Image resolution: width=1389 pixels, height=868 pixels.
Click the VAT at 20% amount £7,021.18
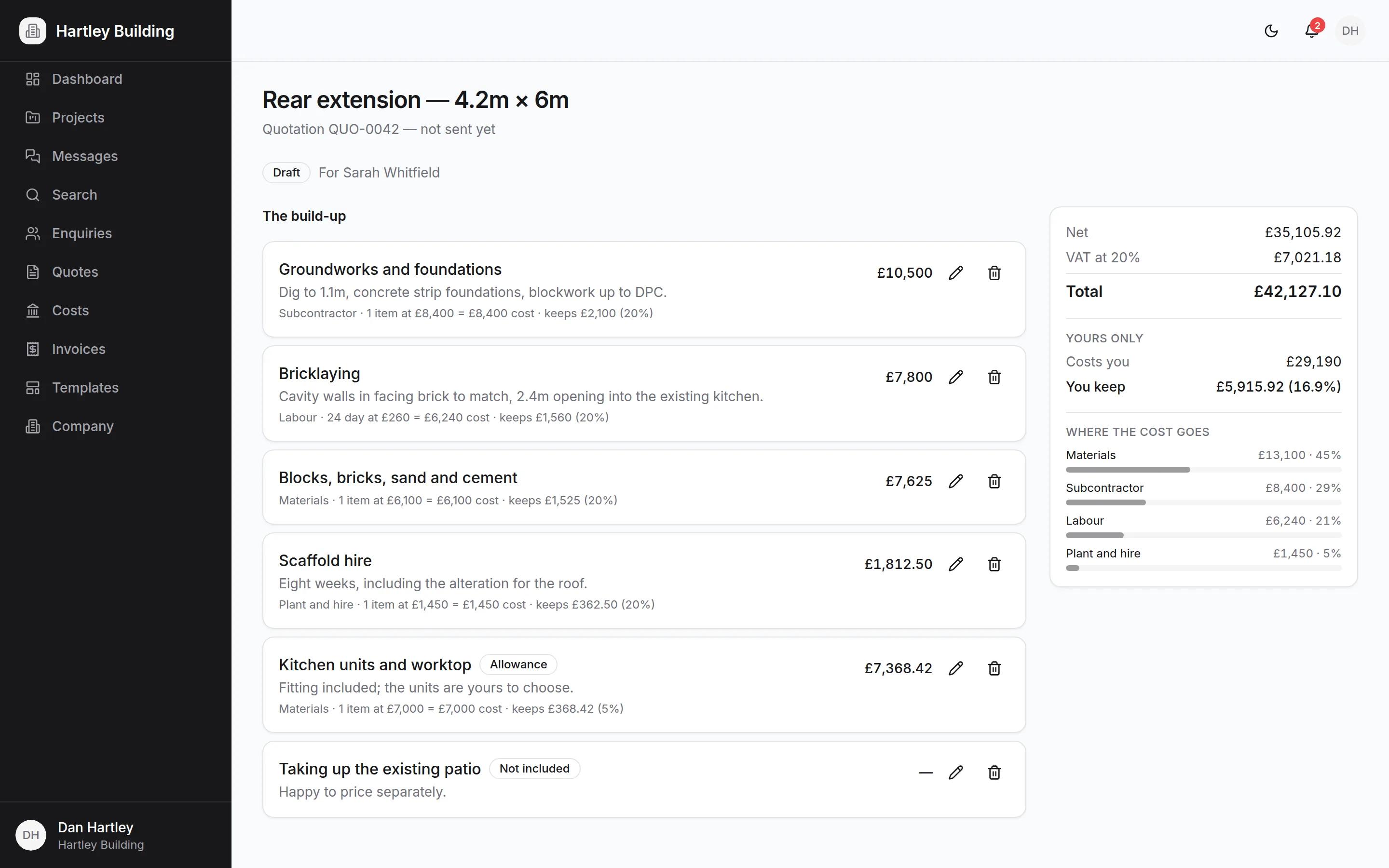pyautogui.click(x=1307, y=257)
